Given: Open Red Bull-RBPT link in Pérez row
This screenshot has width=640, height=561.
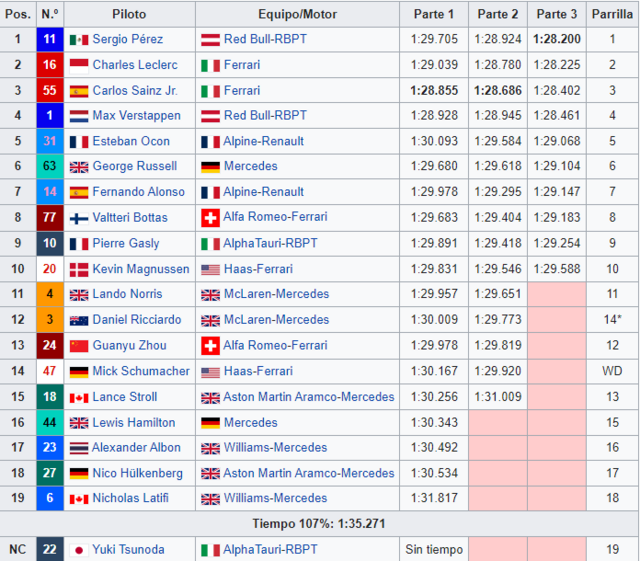Looking at the screenshot, I should (265, 39).
